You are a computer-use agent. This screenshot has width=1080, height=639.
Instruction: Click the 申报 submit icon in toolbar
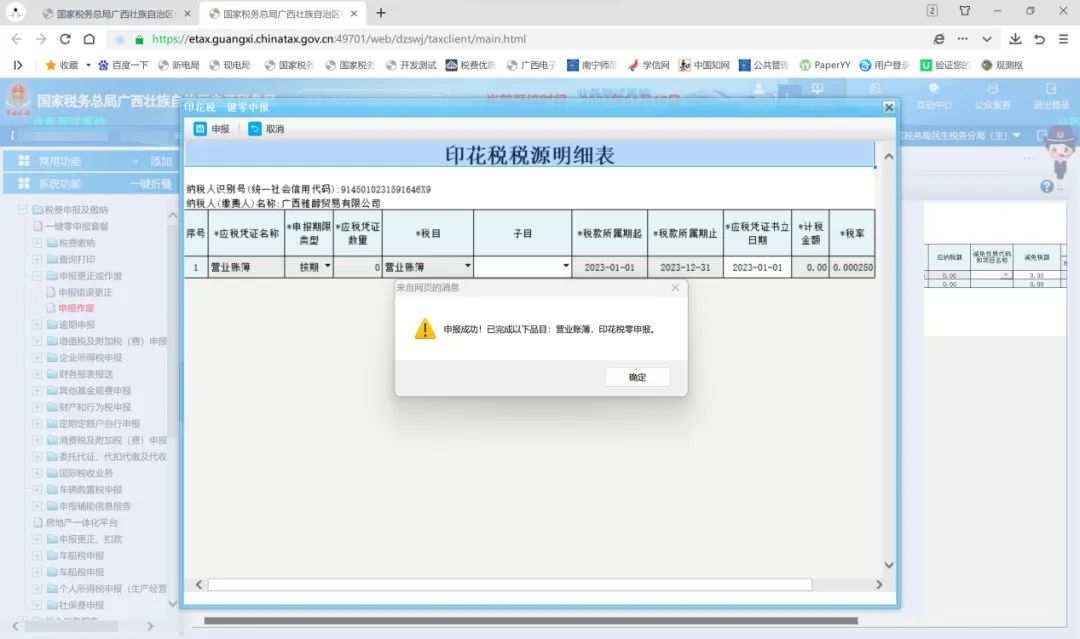[200, 129]
